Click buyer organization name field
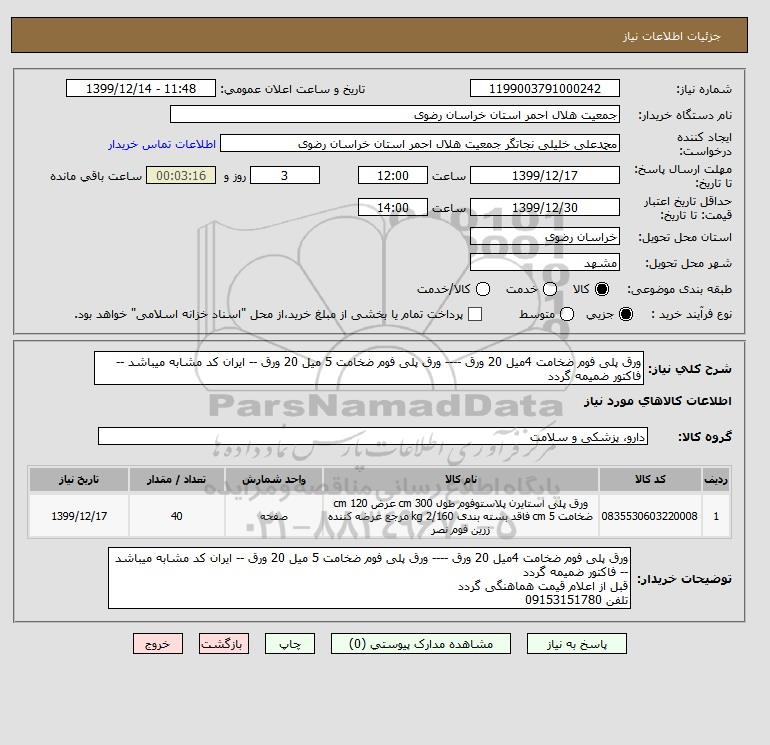Image resolution: width=770 pixels, height=745 pixels. coord(395,114)
